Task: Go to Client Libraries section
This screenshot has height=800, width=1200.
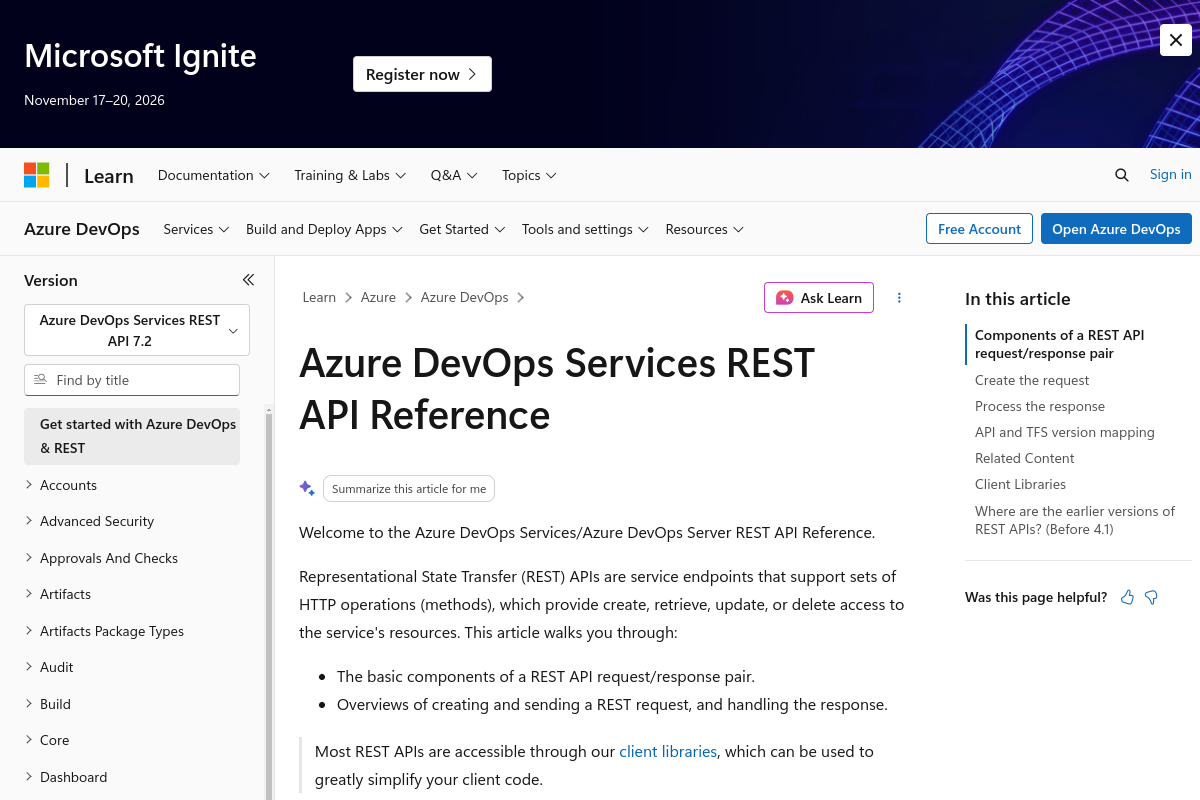Action: click(x=1020, y=484)
